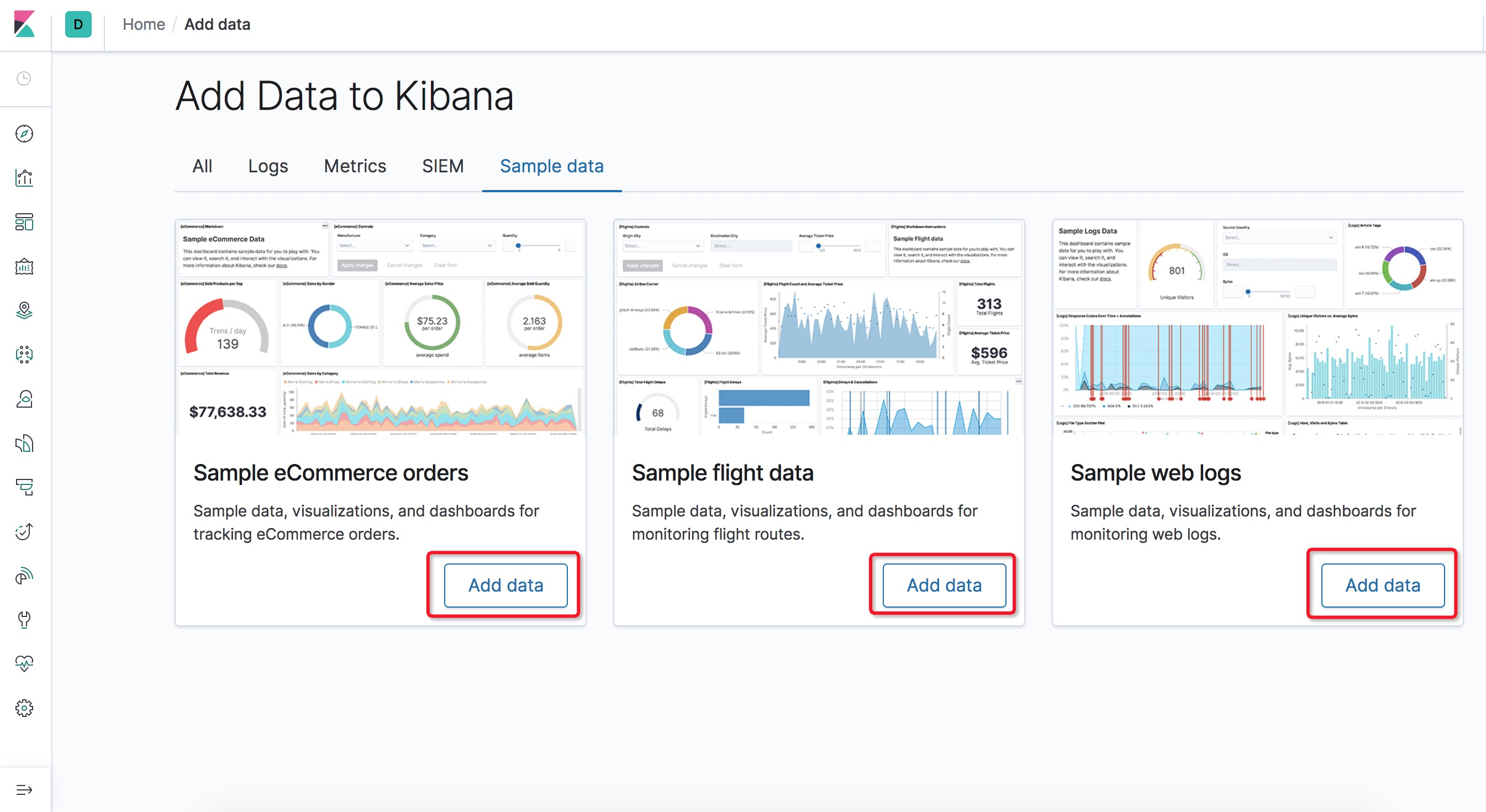
Task: Go to Dashboard in the sidebar
Action: 24,222
